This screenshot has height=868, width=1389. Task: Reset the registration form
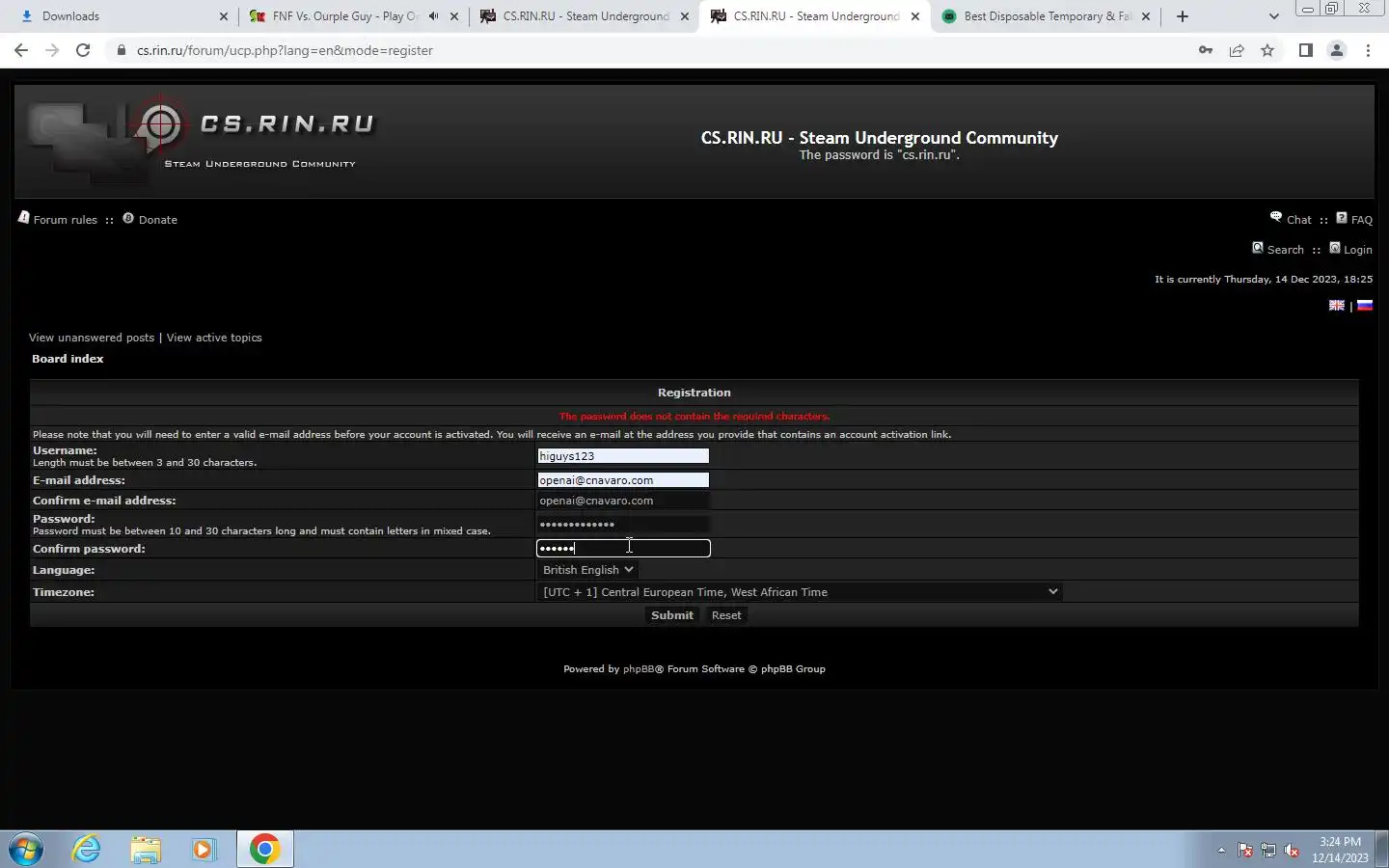[x=726, y=615]
